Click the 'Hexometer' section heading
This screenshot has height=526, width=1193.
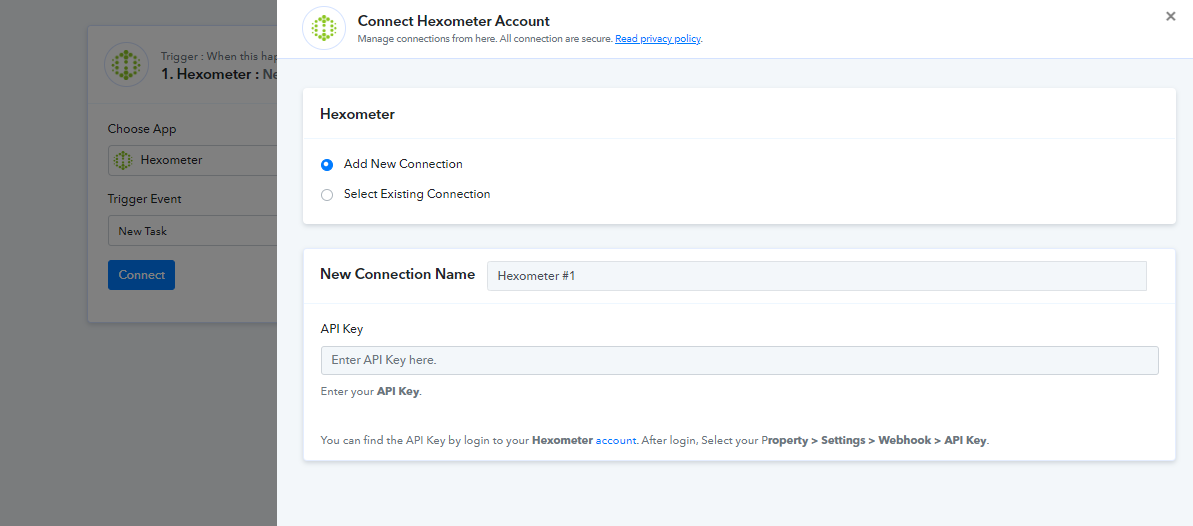tap(358, 114)
